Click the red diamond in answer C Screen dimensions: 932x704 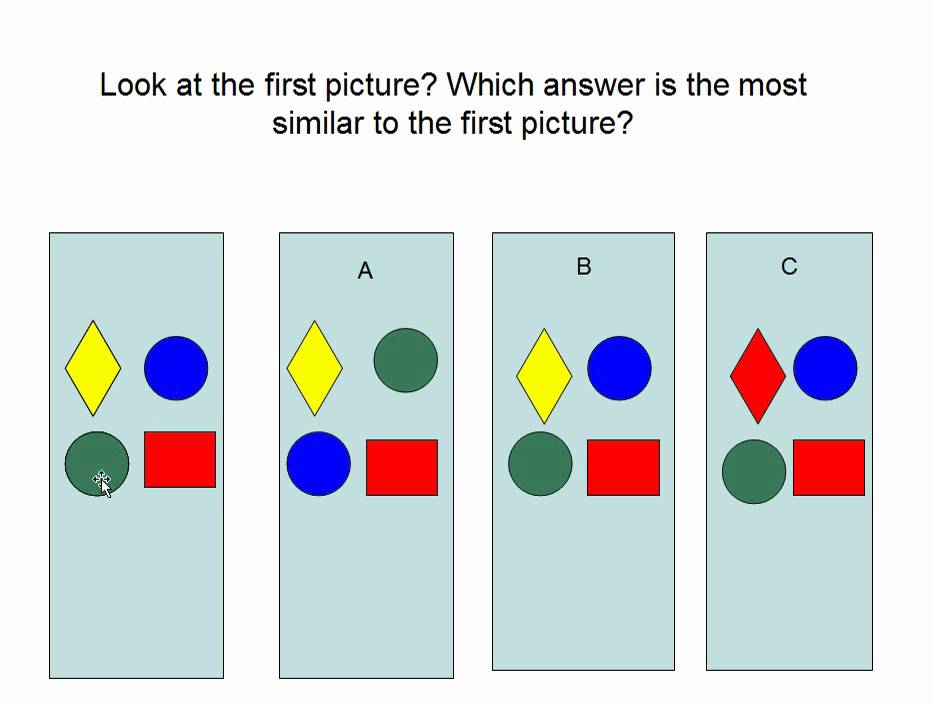click(x=758, y=376)
